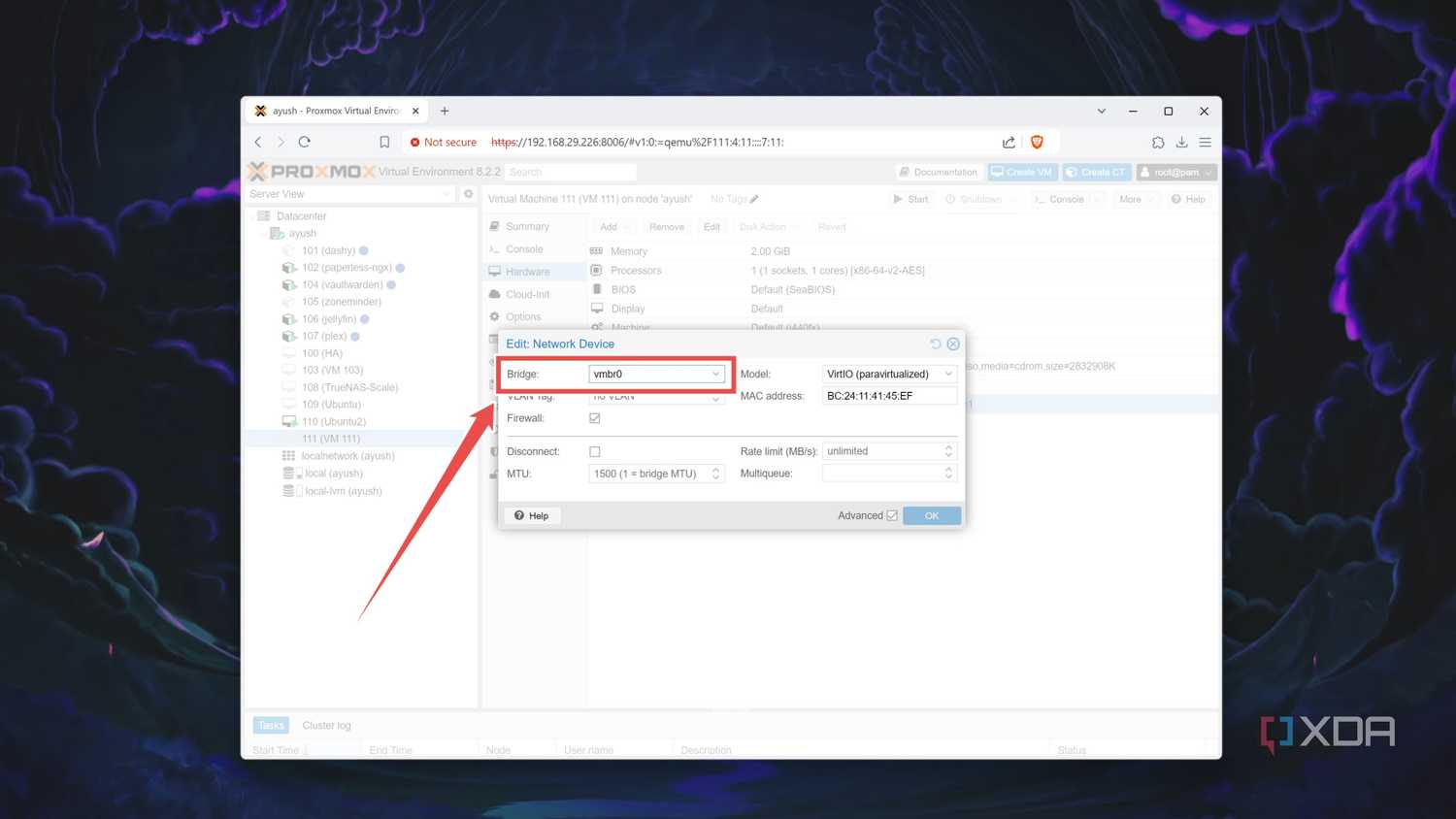Screen dimensions: 1456x819
Task: Select 102 (paperless-ngx) container
Action: [347, 268]
